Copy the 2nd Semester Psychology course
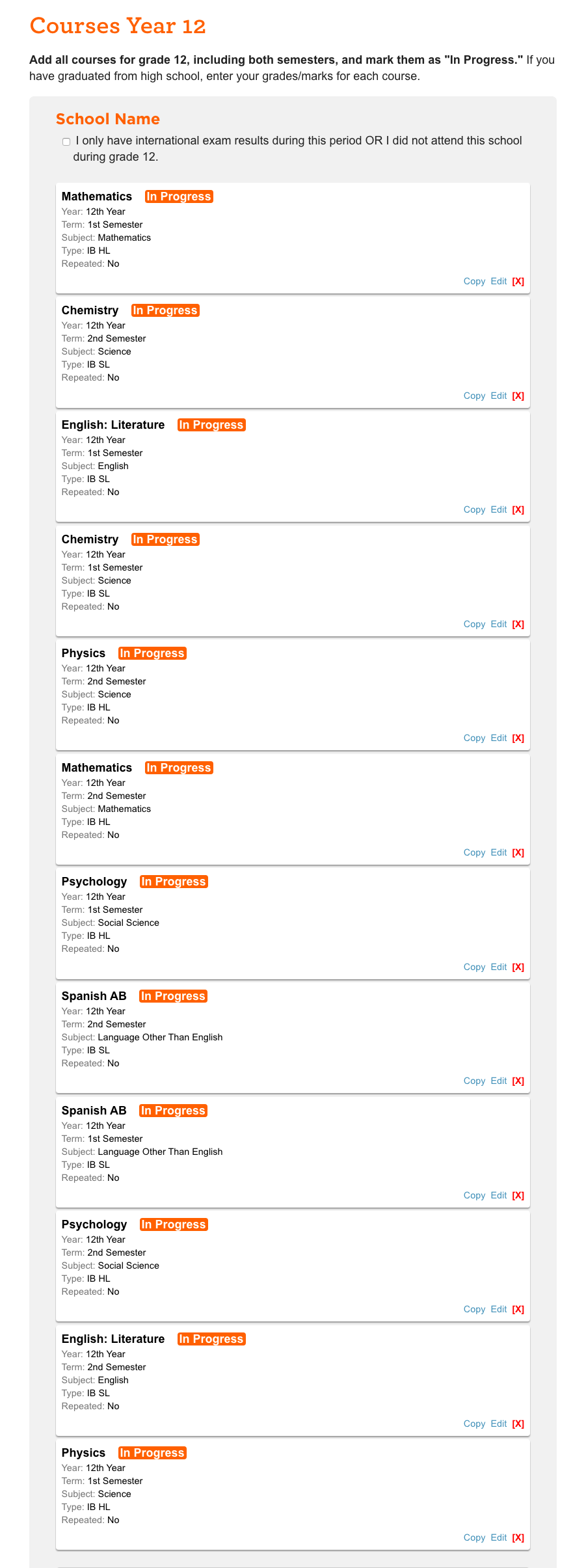Screen dimensions: 586x1568 [474, 1310]
